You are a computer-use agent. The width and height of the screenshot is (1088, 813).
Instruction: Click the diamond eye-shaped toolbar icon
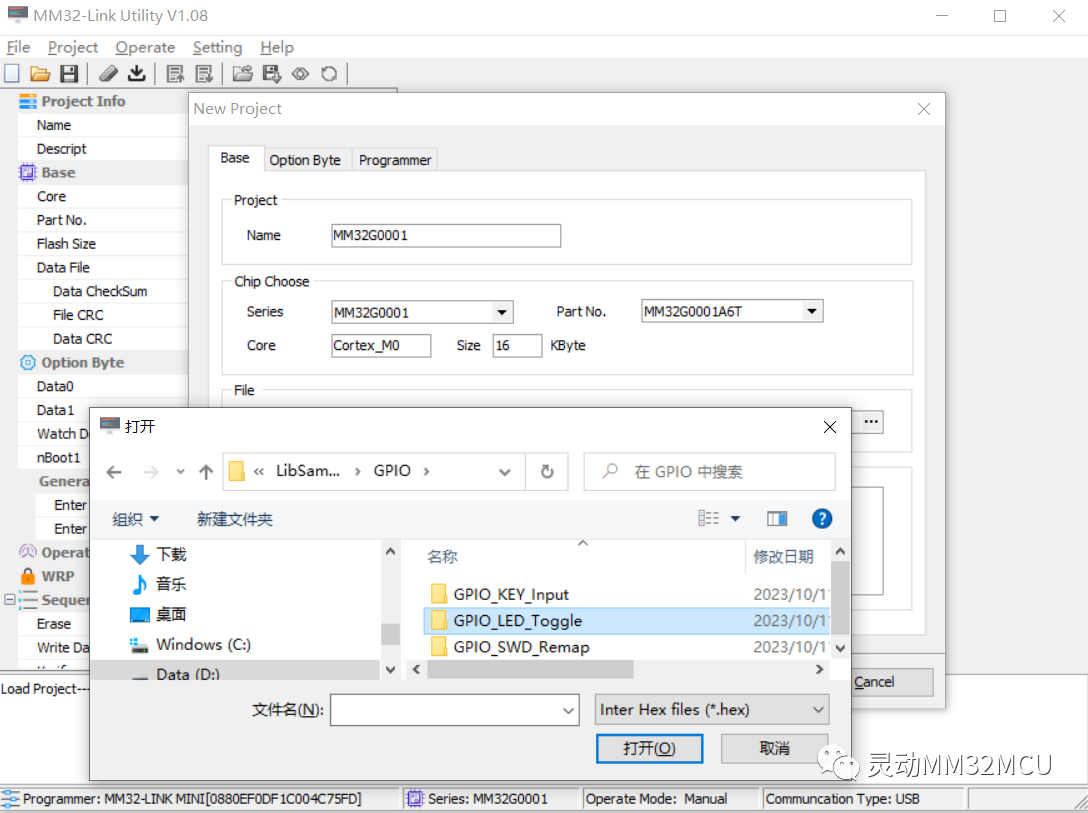click(300, 74)
